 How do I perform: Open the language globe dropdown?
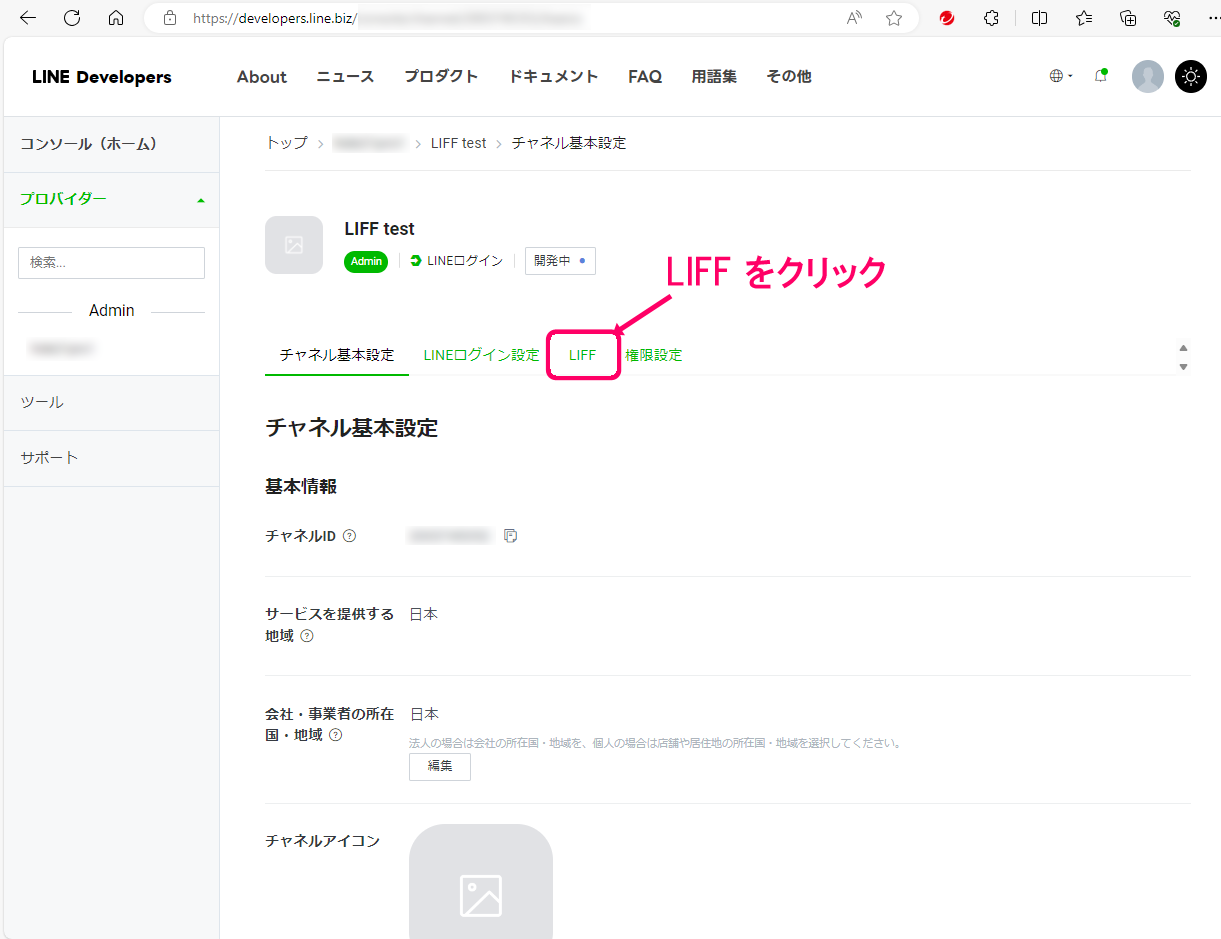[x=1060, y=76]
